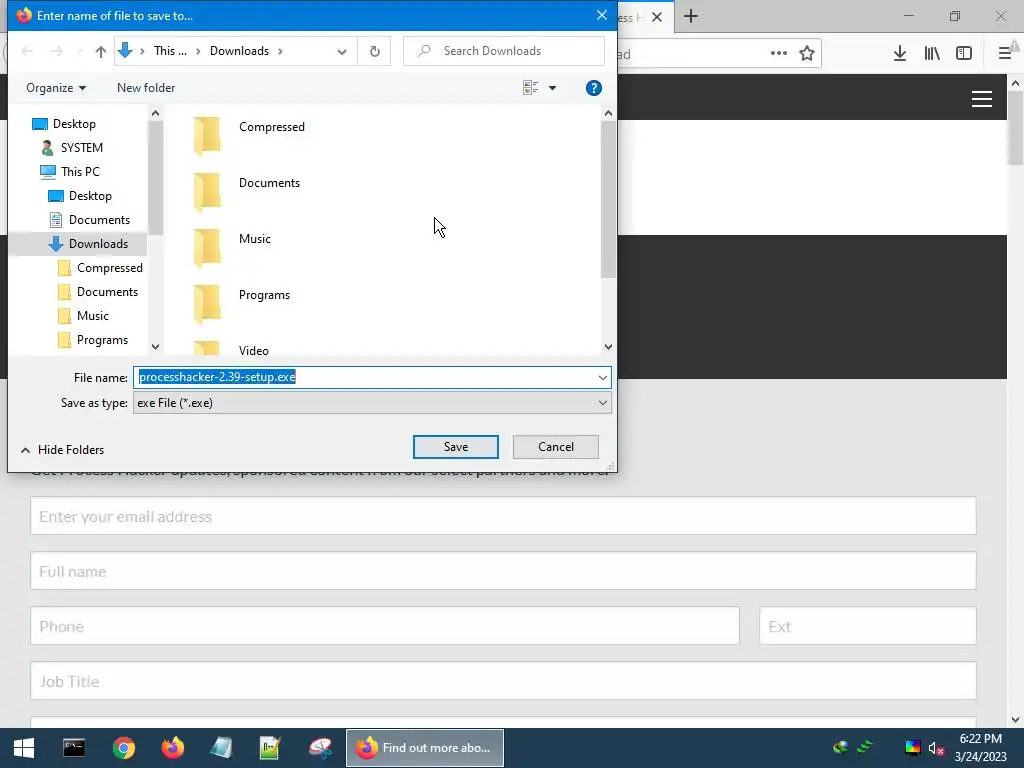This screenshot has width=1024, height=768.
Task: Select Music subfolder in navigation tree
Action: coord(92,316)
